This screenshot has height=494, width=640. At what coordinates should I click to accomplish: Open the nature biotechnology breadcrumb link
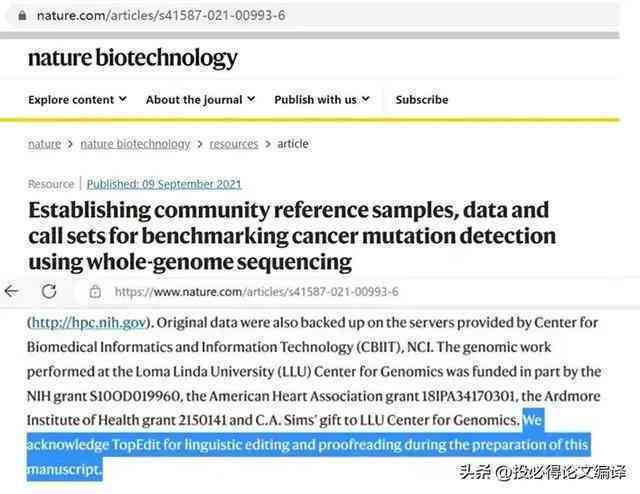tap(135, 144)
